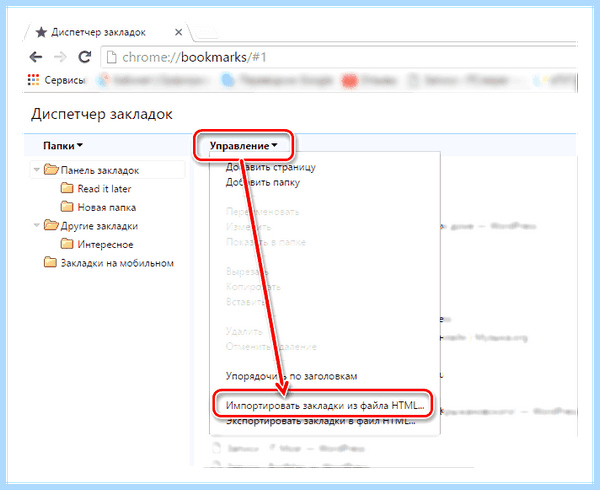Screen dimensions: 600x490
Task: Open the Управление dropdown menu
Action: click(x=243, y=146)
